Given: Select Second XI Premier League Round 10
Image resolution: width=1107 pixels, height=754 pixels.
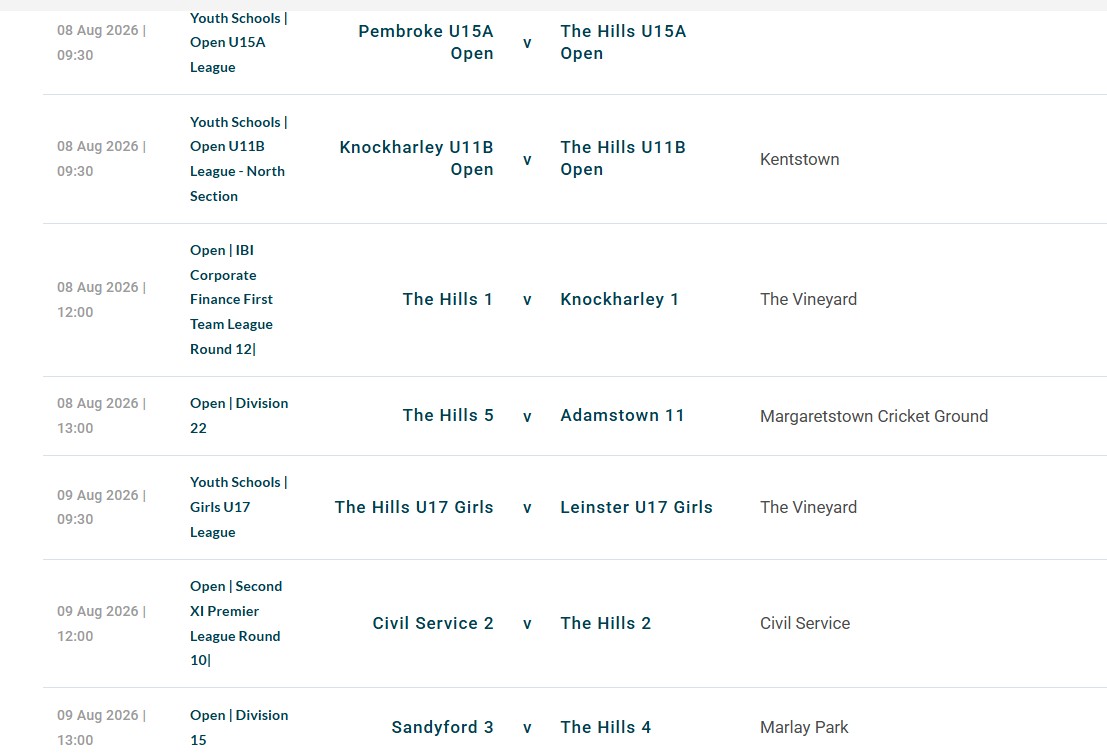Looking at the screenshot, I should (236, 623).
